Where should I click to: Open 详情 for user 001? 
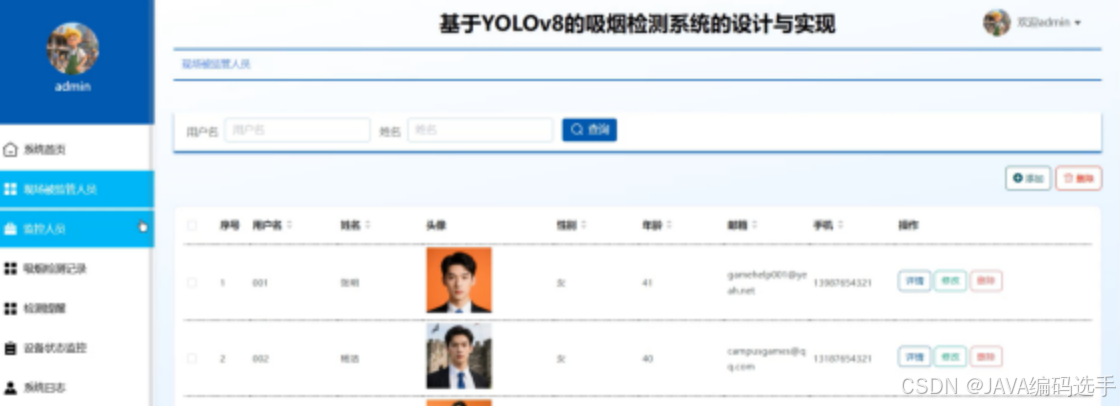point(914,281)
